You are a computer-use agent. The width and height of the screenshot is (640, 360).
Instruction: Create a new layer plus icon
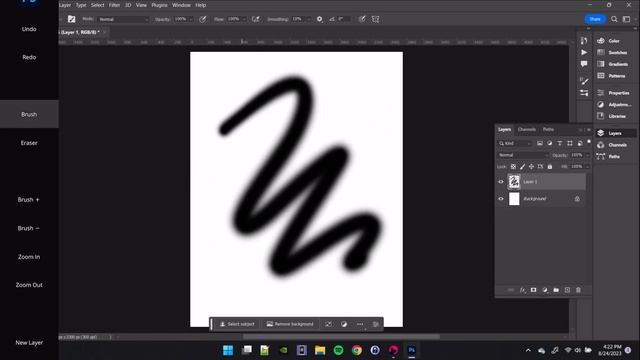[x=567, y=290]
